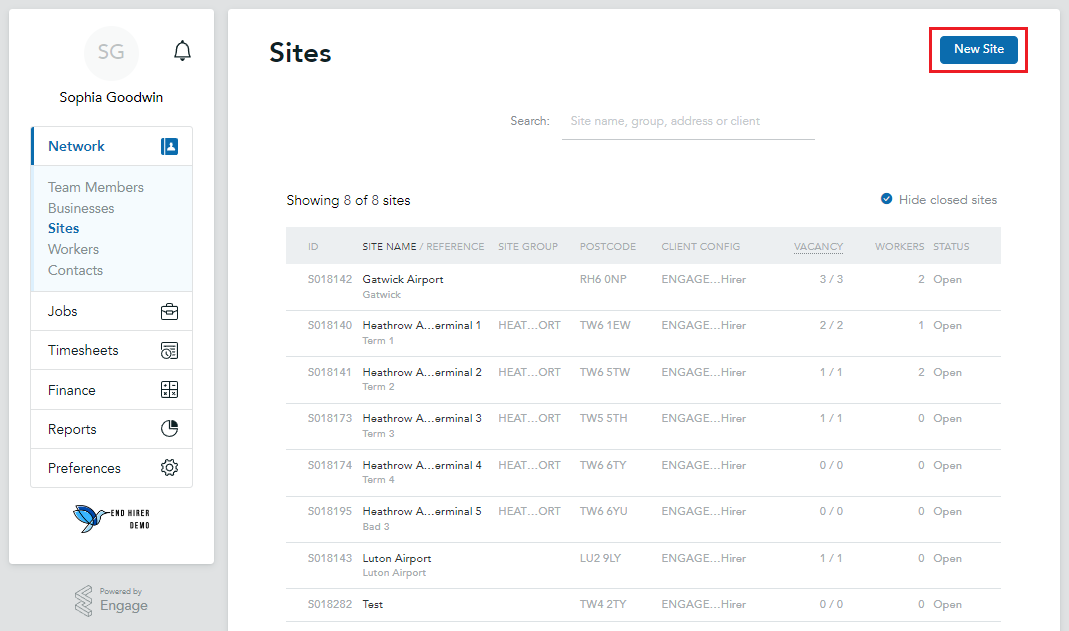The width and height of the screenshot is (1069, 631).
Task: Open the Reports menu
Action: click(x=112, y=429)
